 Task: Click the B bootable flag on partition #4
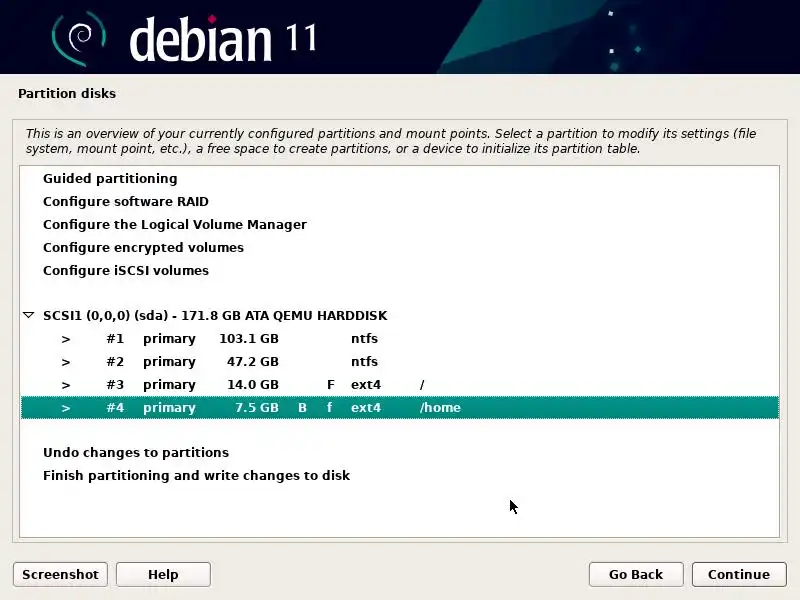click(303, 408)
